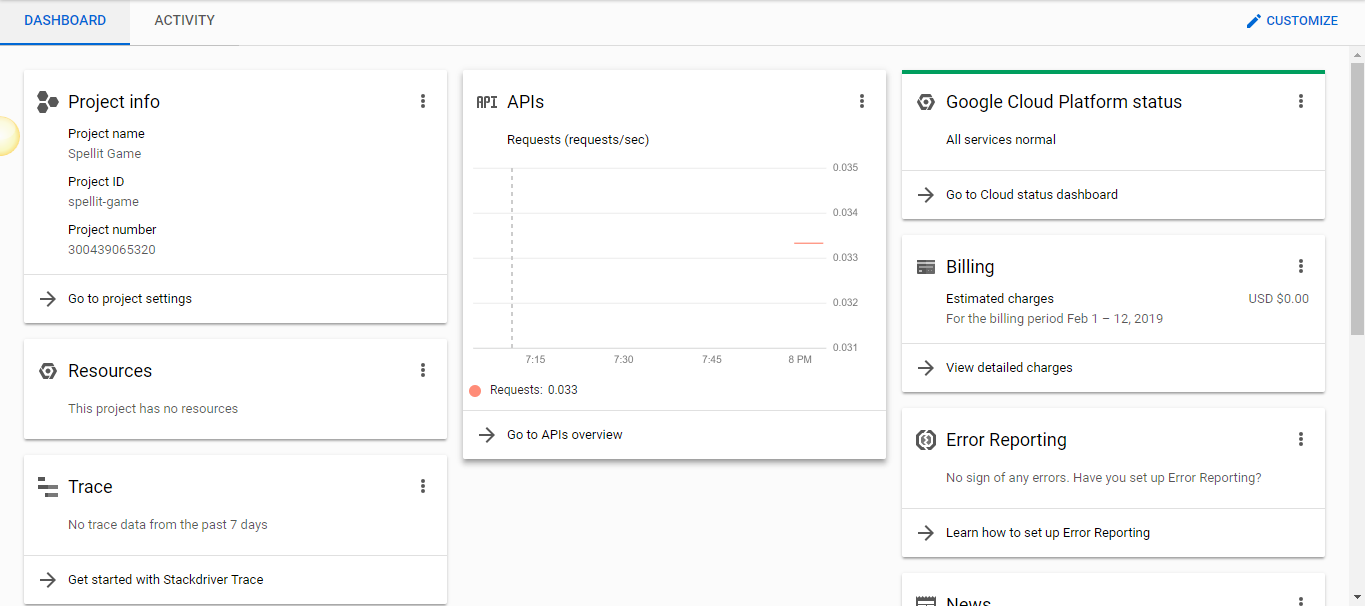
Task: Open the Resources card options menu
Action: pos(423,370)
